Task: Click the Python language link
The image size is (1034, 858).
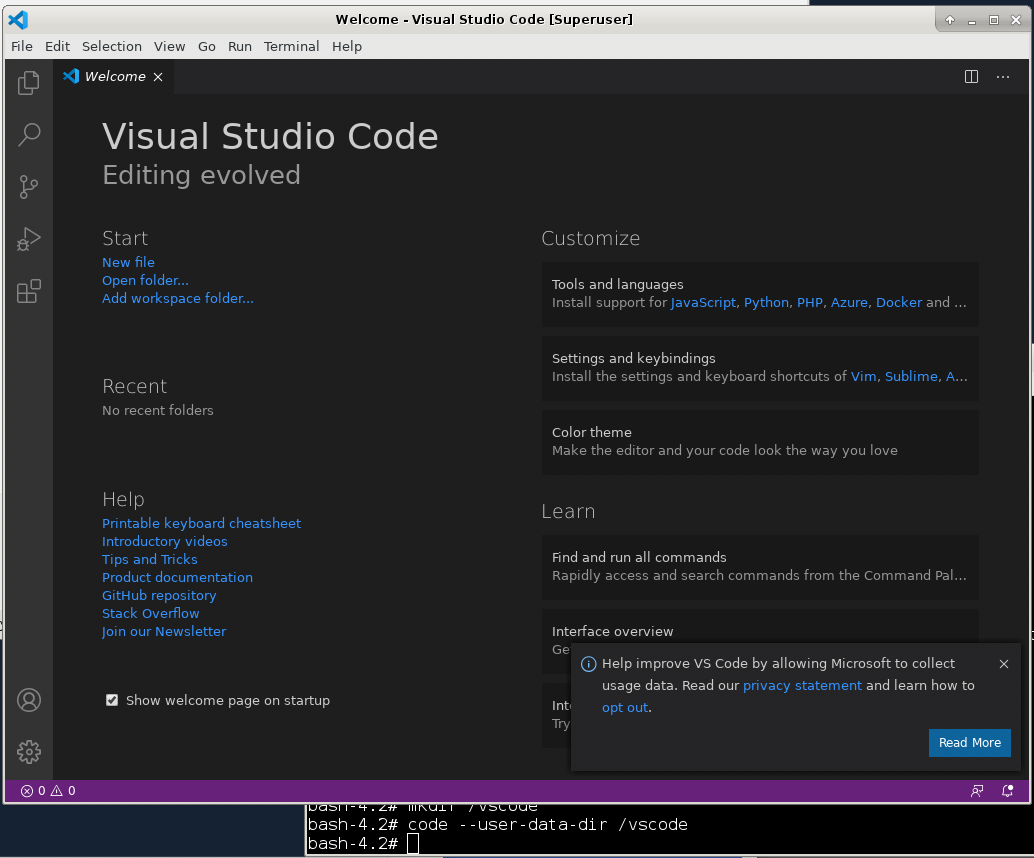Action: tap(766, 303)
